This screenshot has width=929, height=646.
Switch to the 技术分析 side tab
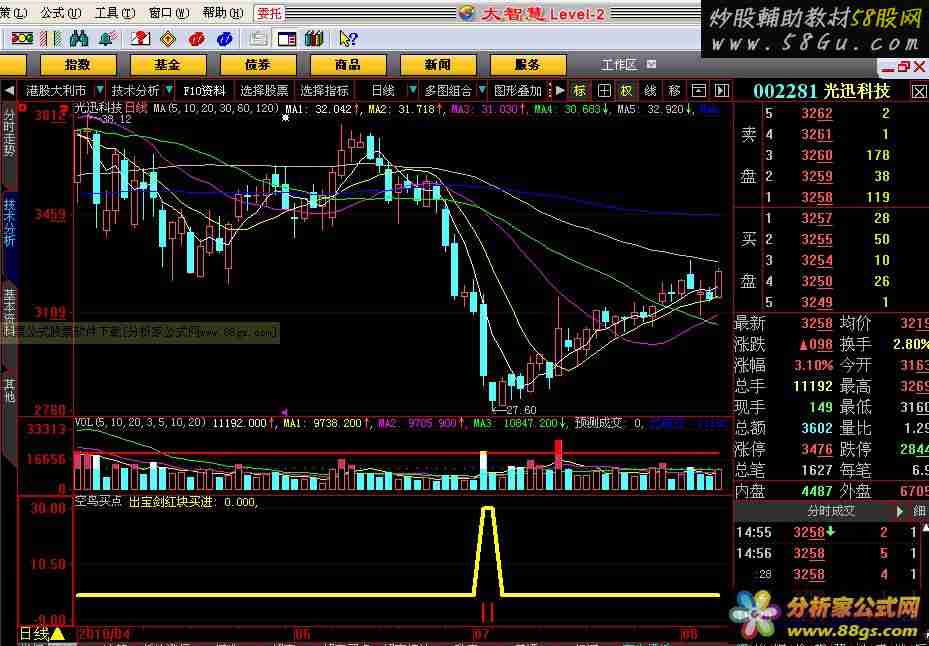(x=9, y=222)
